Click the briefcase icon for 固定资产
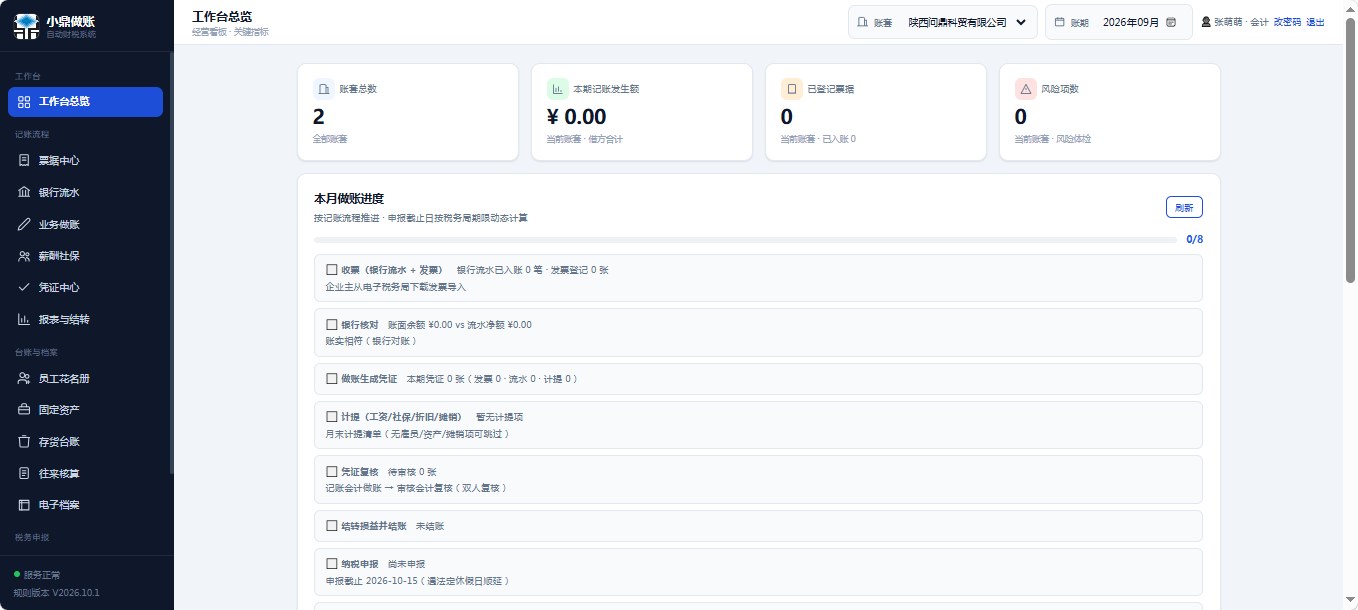1358x610 pixels. click(24, 410)
